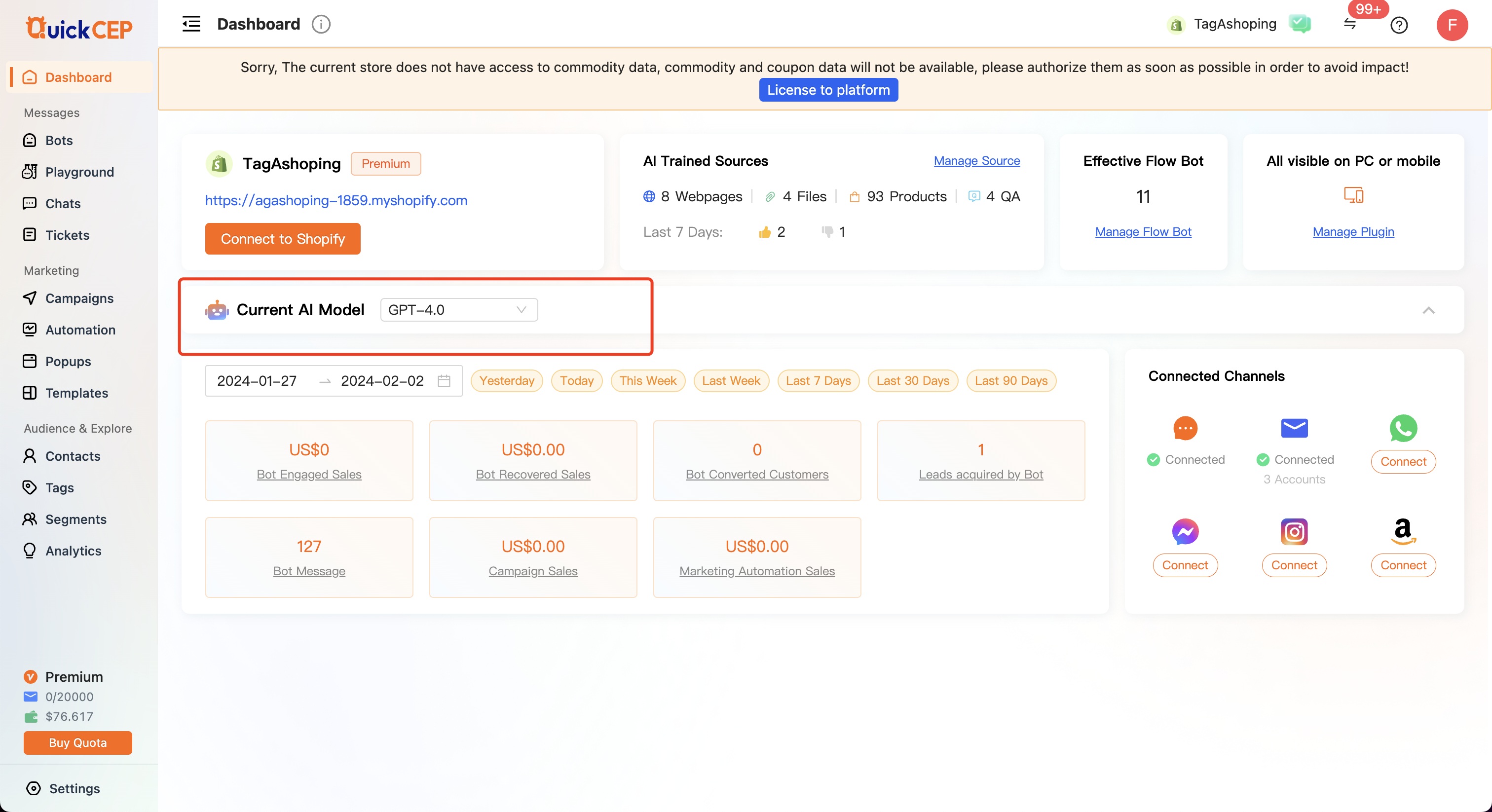This screenshot has width=1492, height=812.
Task: Select the Last 30 Days date filter
Action: pyautogui.click(x=913, y=380)
